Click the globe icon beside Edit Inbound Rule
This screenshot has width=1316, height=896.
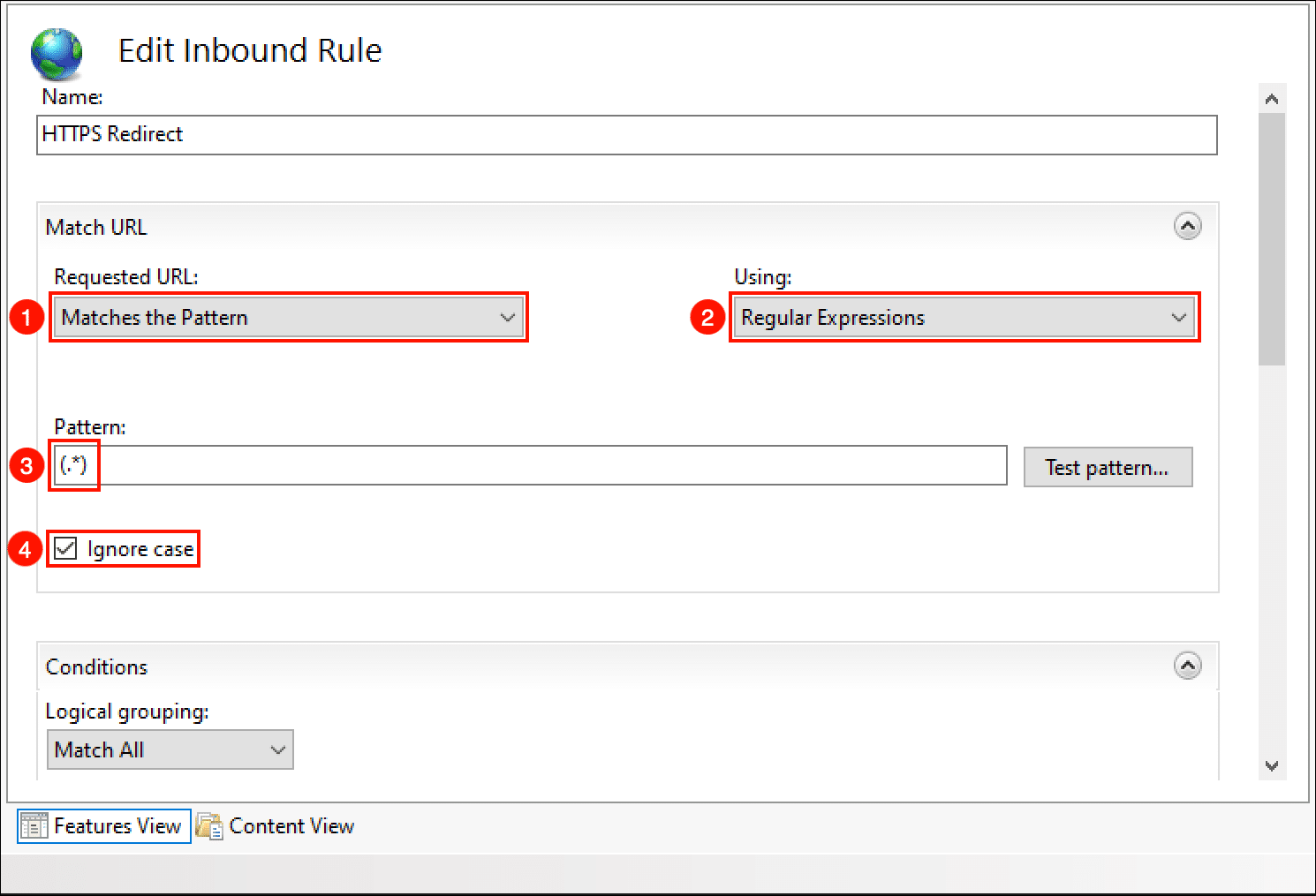[x=57, y=53]
